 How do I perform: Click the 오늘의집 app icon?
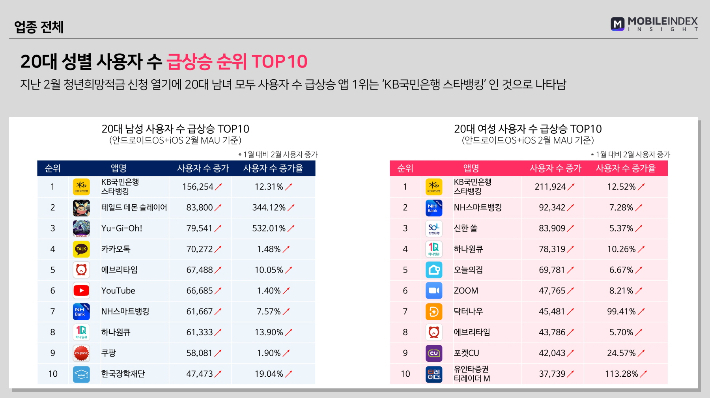(434, 270)
